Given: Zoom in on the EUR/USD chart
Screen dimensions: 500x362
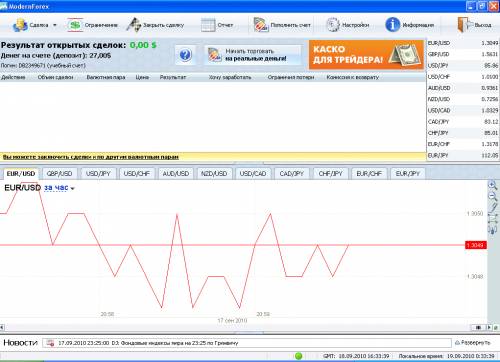Looking at the screenshot, I should point(492,185).
